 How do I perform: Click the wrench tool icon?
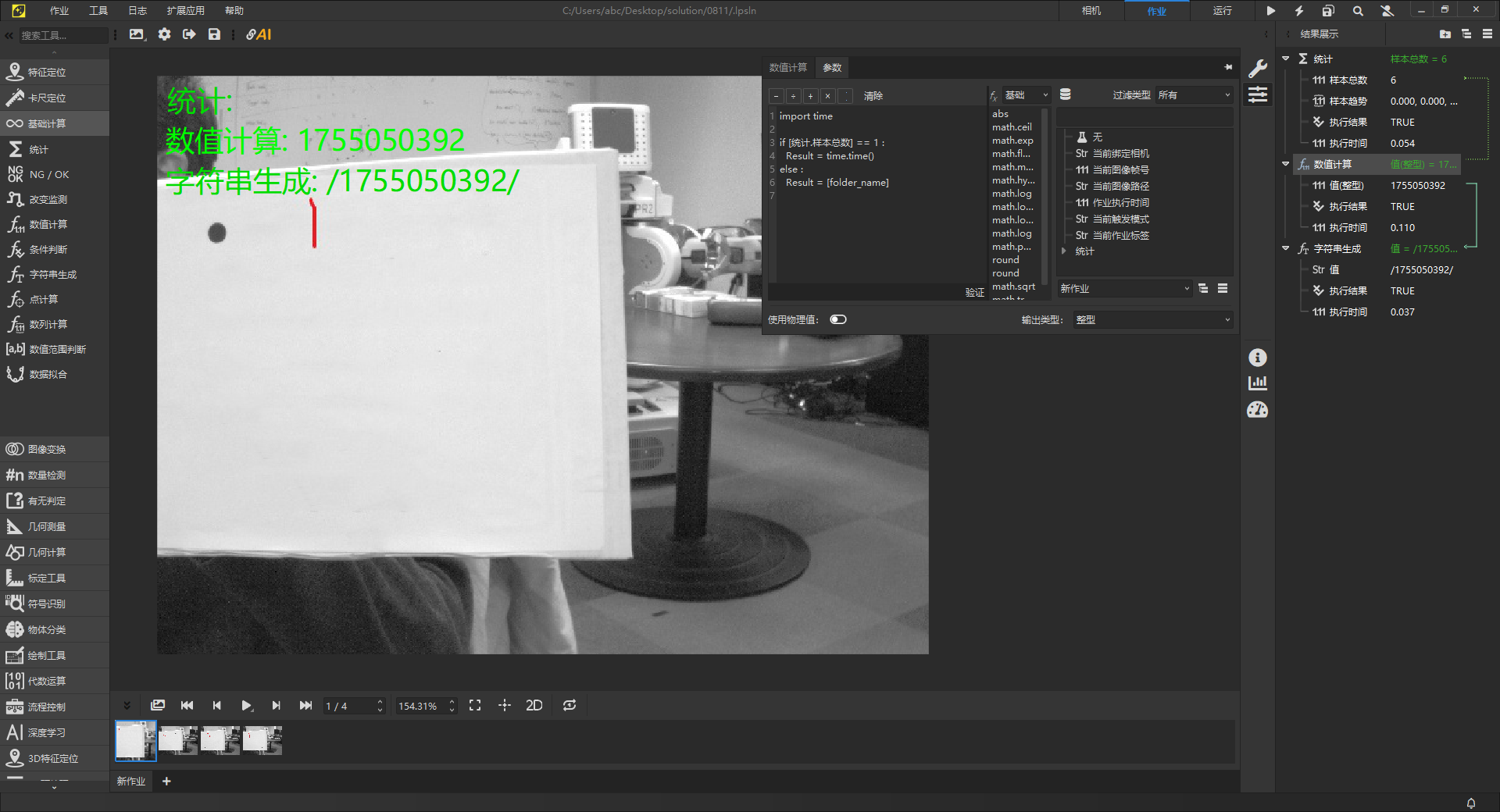(1257, 69)
